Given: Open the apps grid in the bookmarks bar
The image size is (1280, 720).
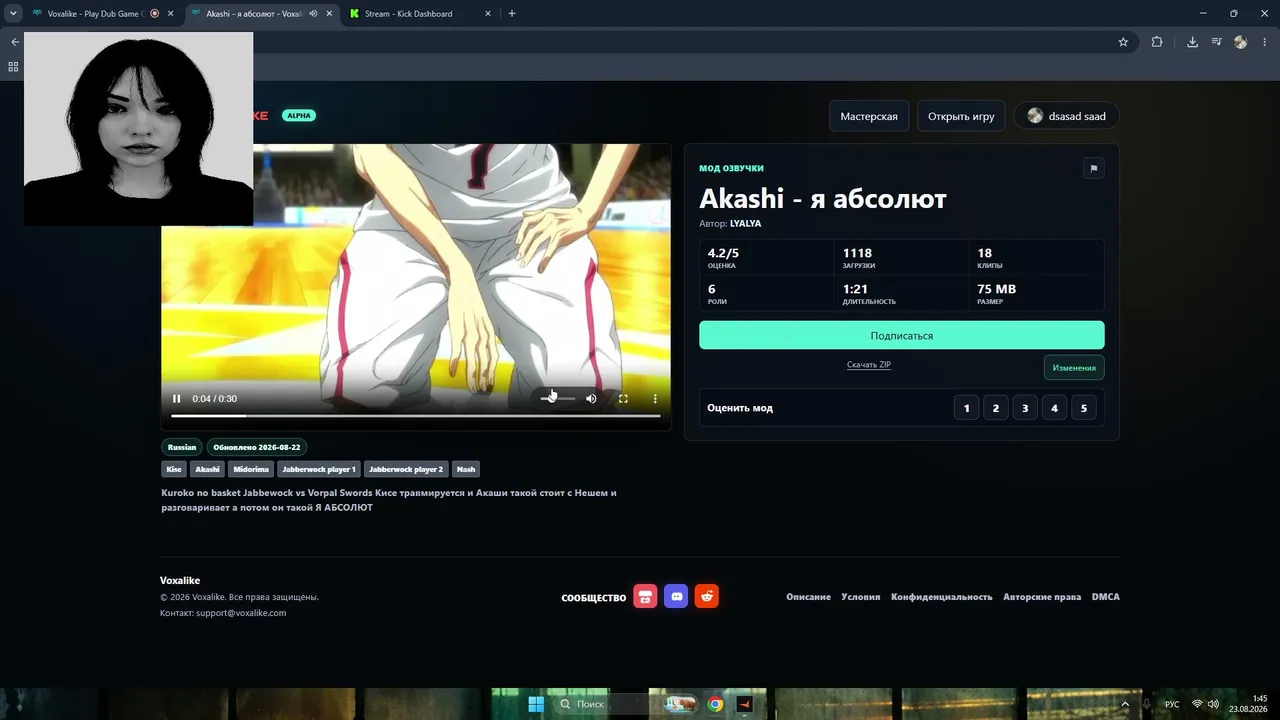Looking at the screenshot, I should (13, 67).
